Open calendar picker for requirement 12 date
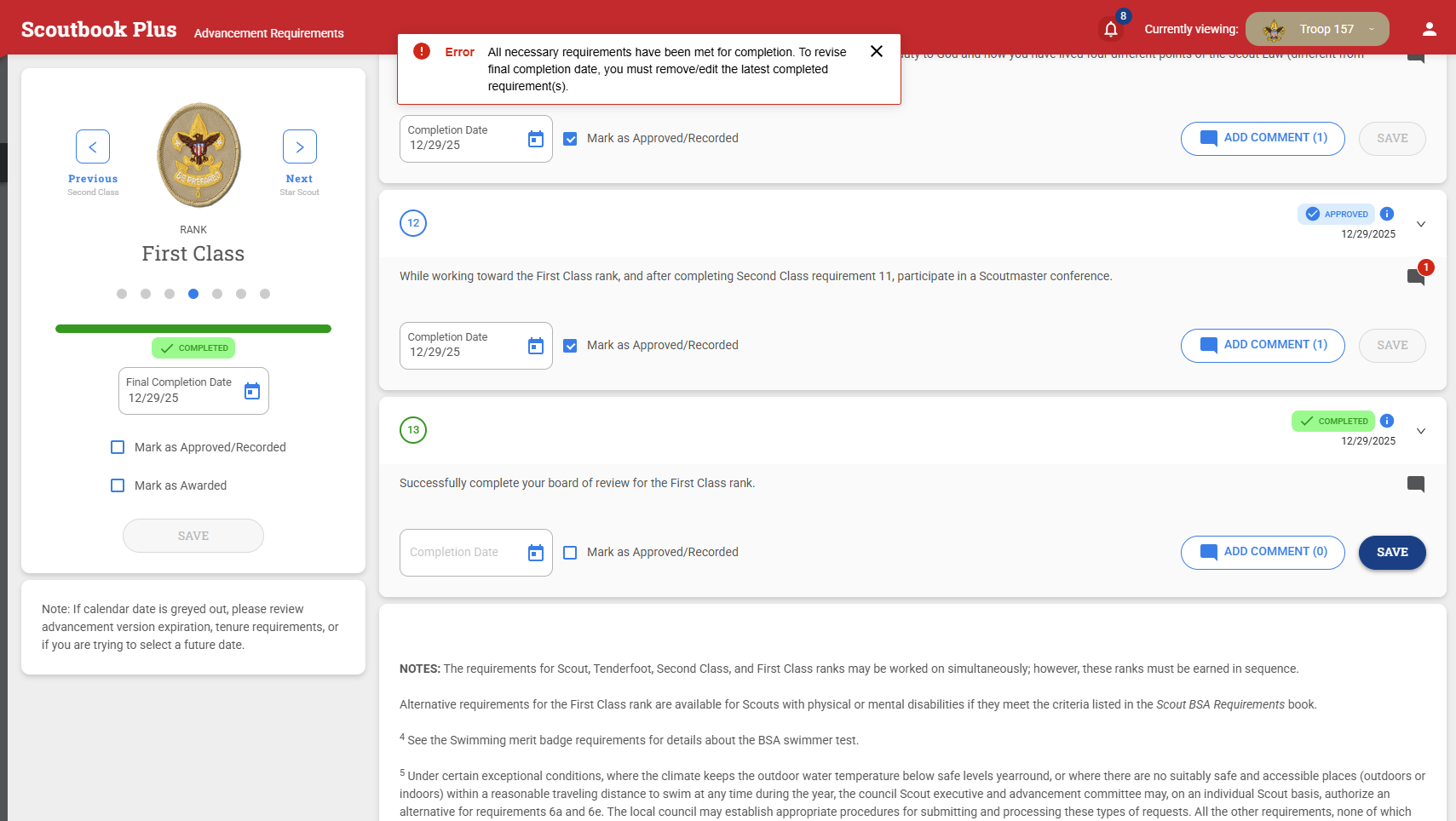The width and height of the screenshot is (1456, 821). pyautogui.click(x=536, y=346)
